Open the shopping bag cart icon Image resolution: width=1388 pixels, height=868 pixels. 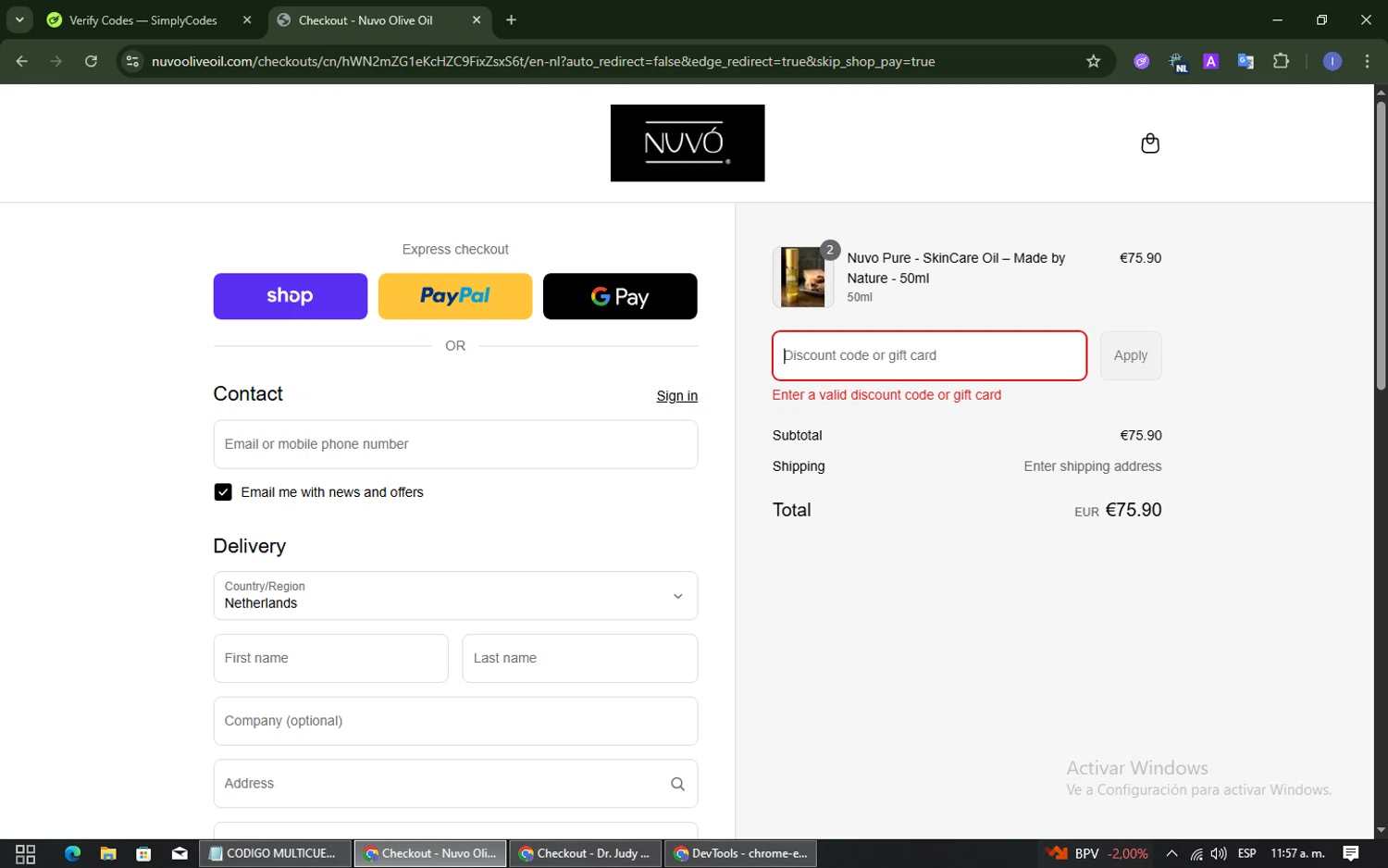click(1150, 143)
